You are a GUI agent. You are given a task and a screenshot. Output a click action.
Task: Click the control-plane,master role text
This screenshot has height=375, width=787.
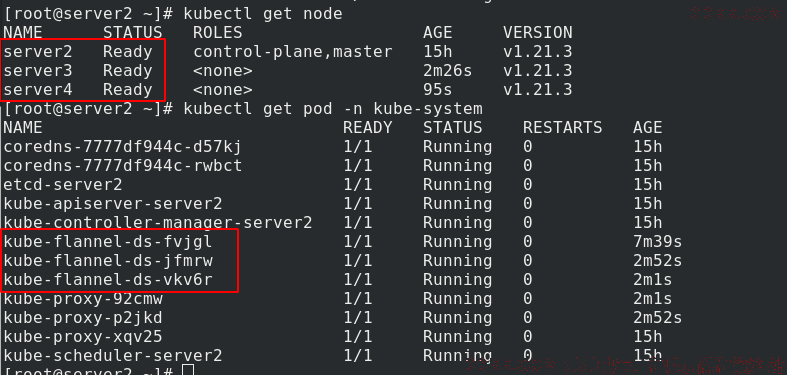[x=293, y=52]
